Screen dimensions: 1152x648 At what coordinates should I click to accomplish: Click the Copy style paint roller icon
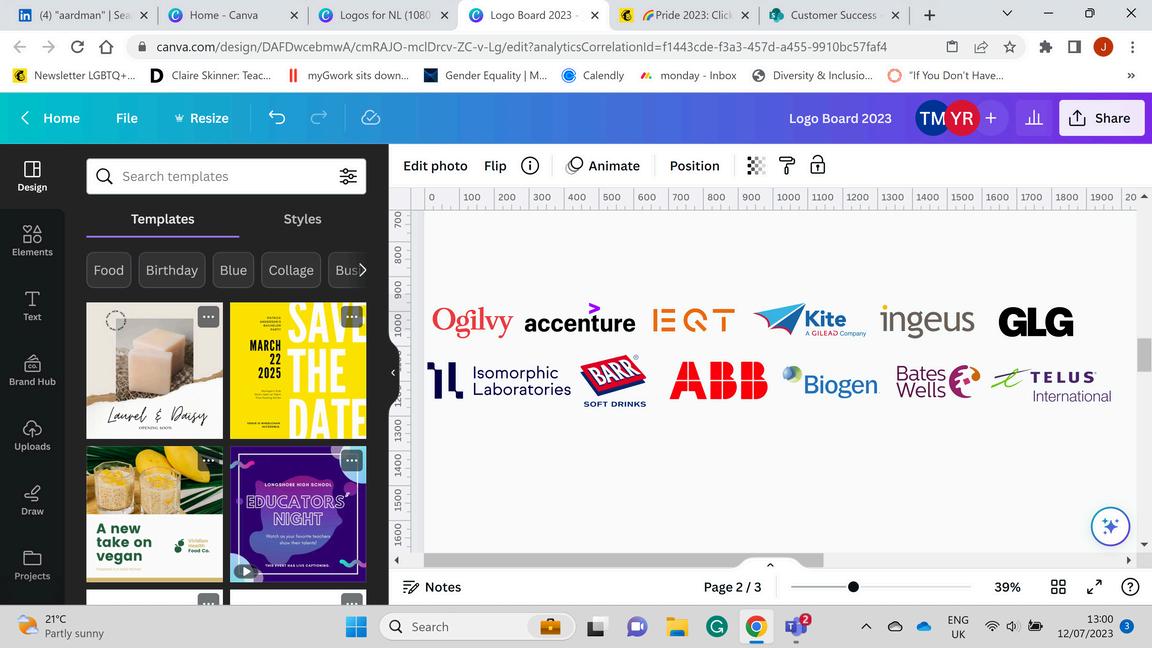point(787,166)
